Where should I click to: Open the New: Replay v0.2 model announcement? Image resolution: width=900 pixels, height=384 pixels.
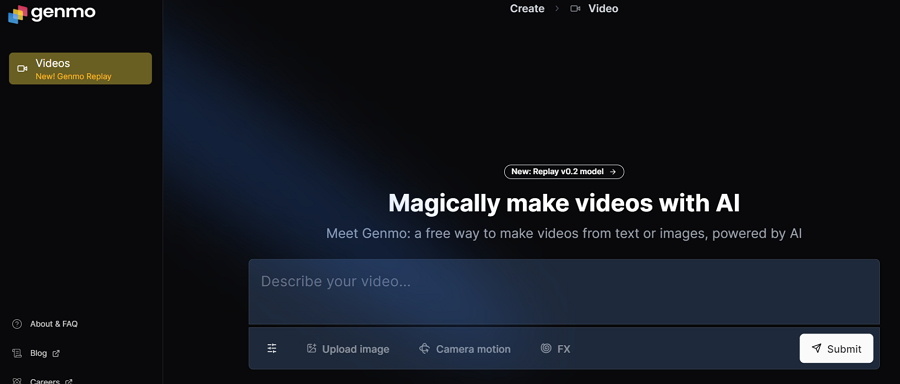coord(564,171)
